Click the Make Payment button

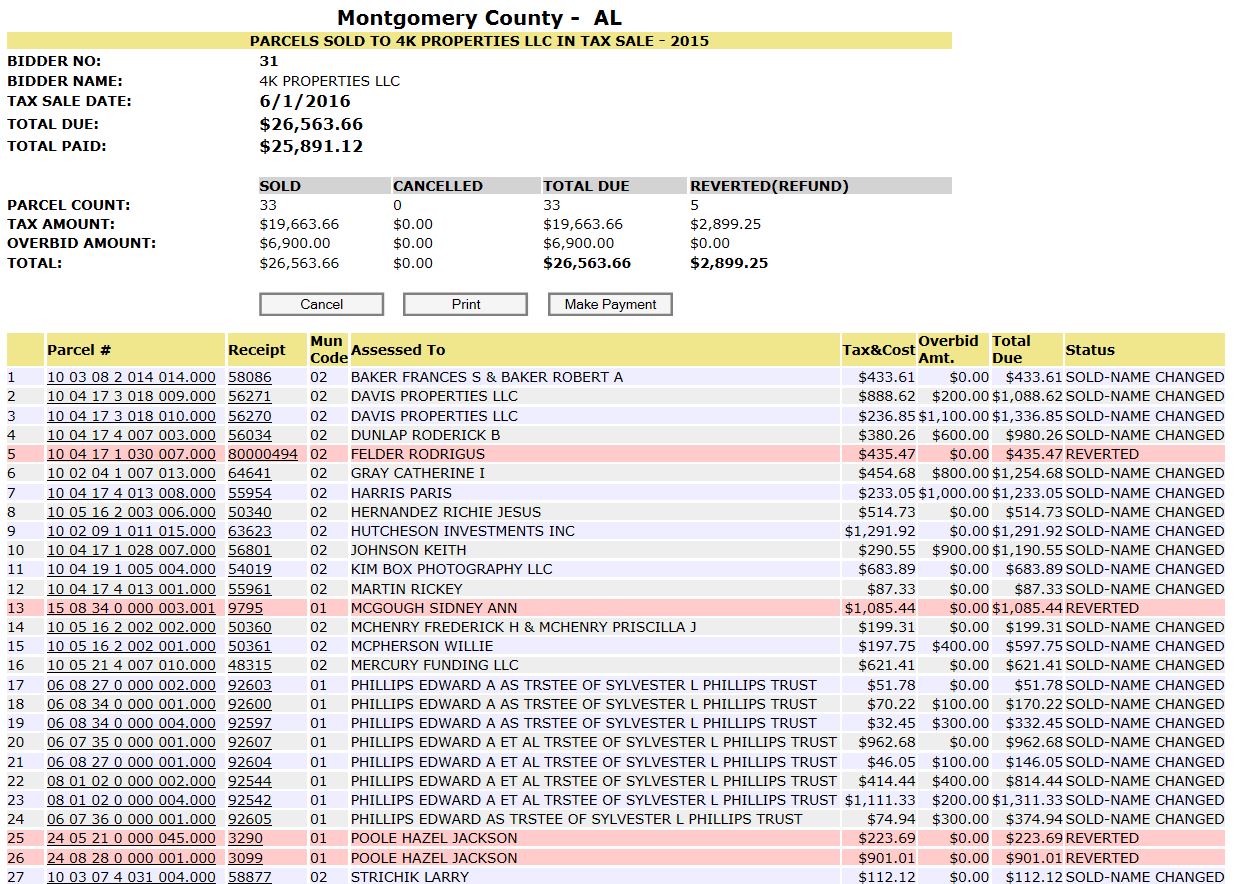pyautogui.click(x=610, y=304)
